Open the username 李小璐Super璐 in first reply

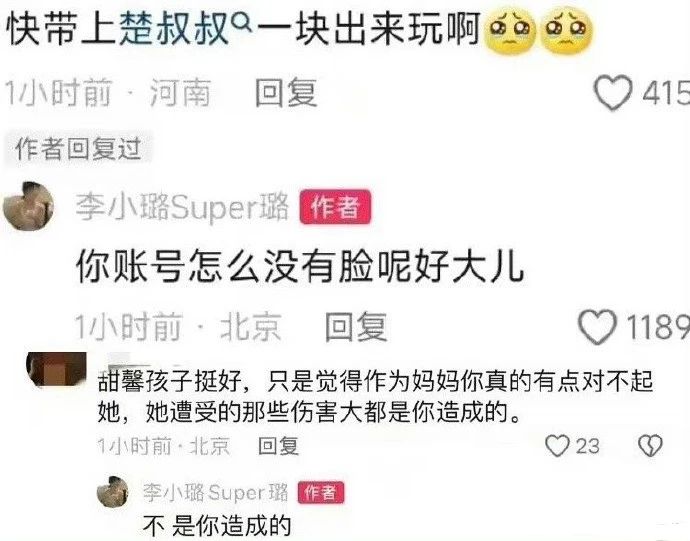coord(182,207)
